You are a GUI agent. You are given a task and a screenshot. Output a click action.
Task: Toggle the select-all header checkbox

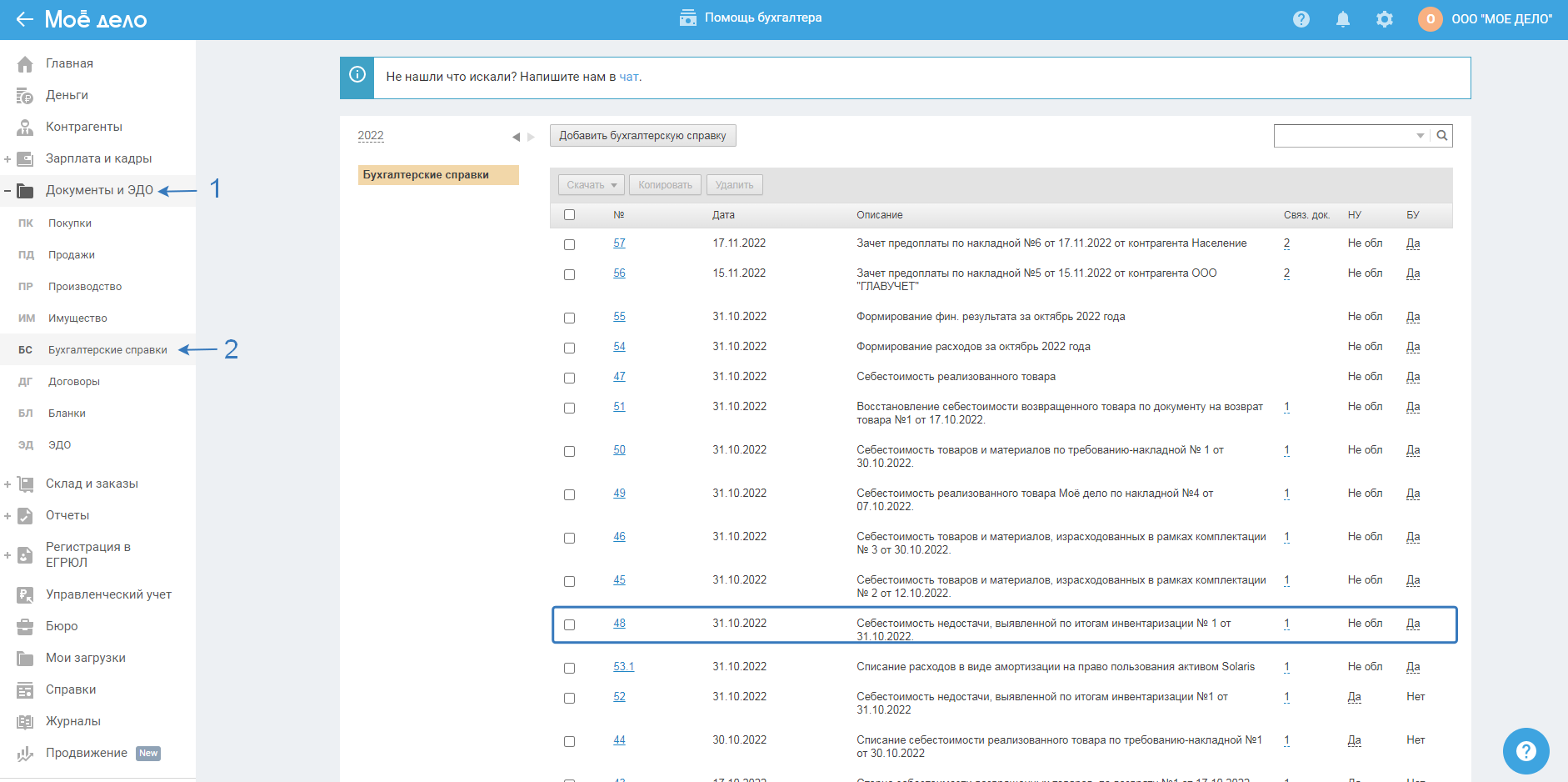(x=569, y=215)
